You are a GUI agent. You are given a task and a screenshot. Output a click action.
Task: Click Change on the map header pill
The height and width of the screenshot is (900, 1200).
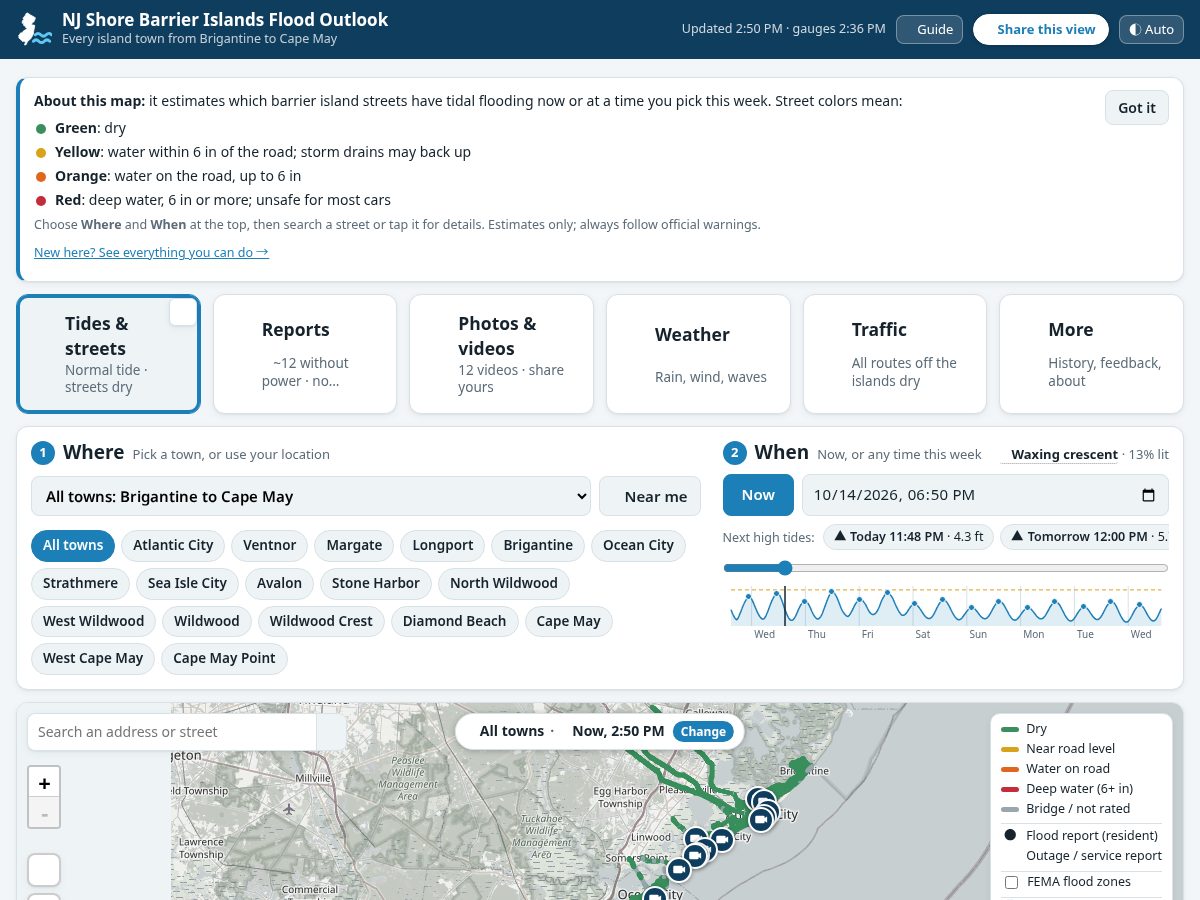click(703, 731)
